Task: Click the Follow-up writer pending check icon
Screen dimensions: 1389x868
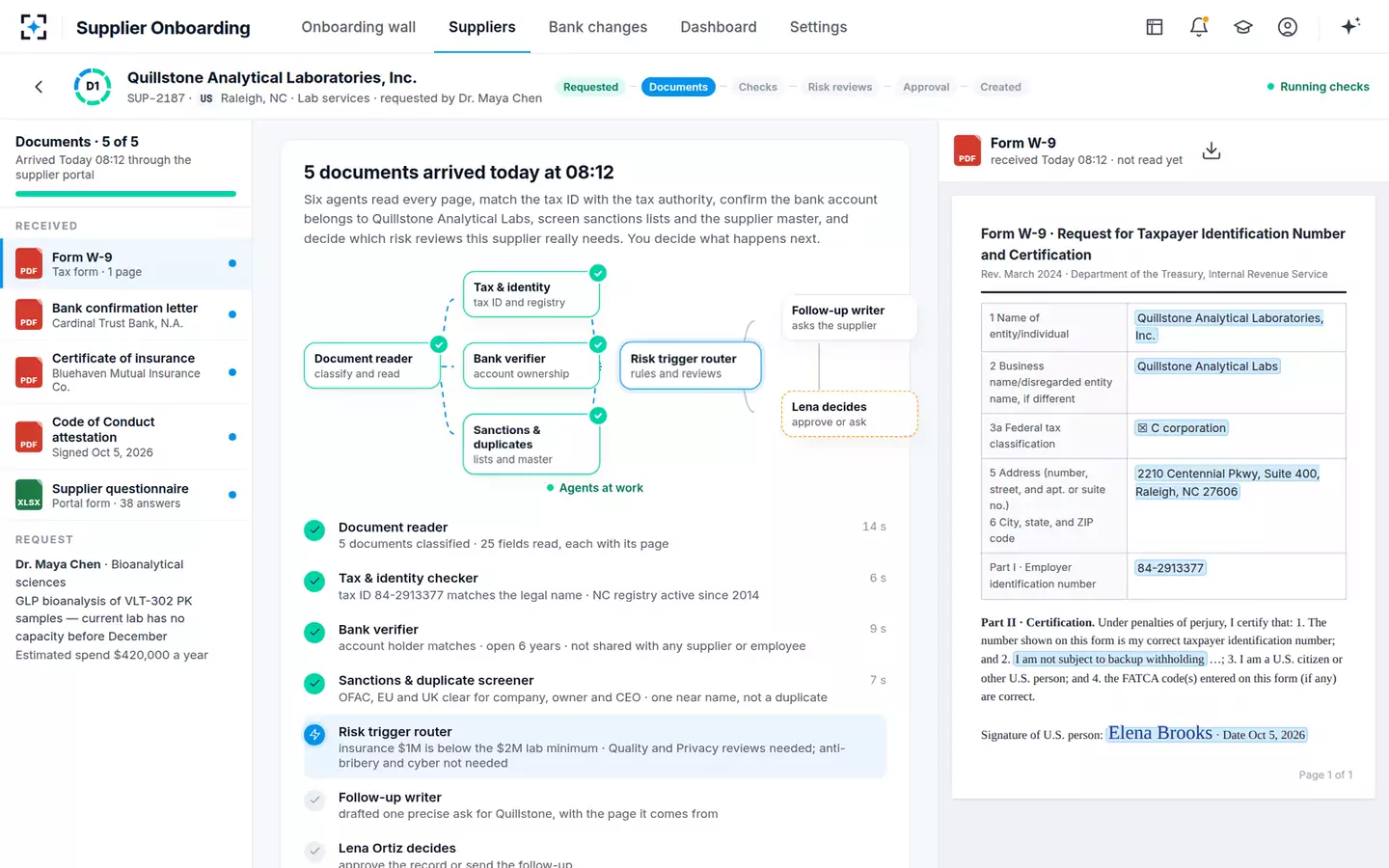Action: pos(314,800)
